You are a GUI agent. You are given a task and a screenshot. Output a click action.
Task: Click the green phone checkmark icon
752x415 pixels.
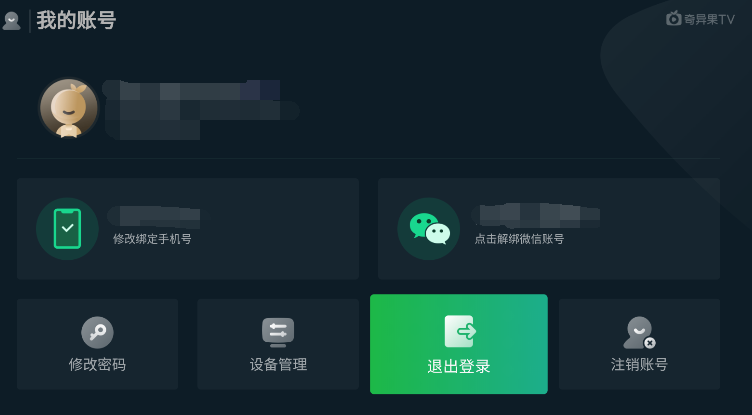pos(67,229)
